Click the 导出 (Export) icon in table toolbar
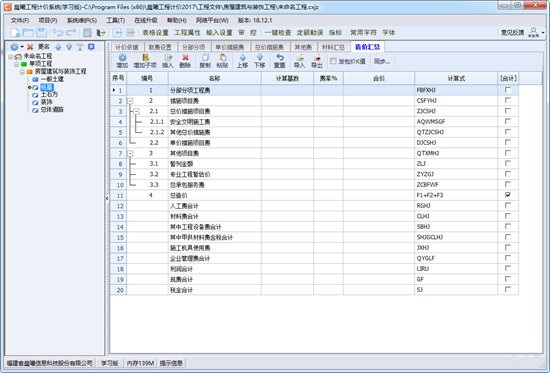 [317, 58]
